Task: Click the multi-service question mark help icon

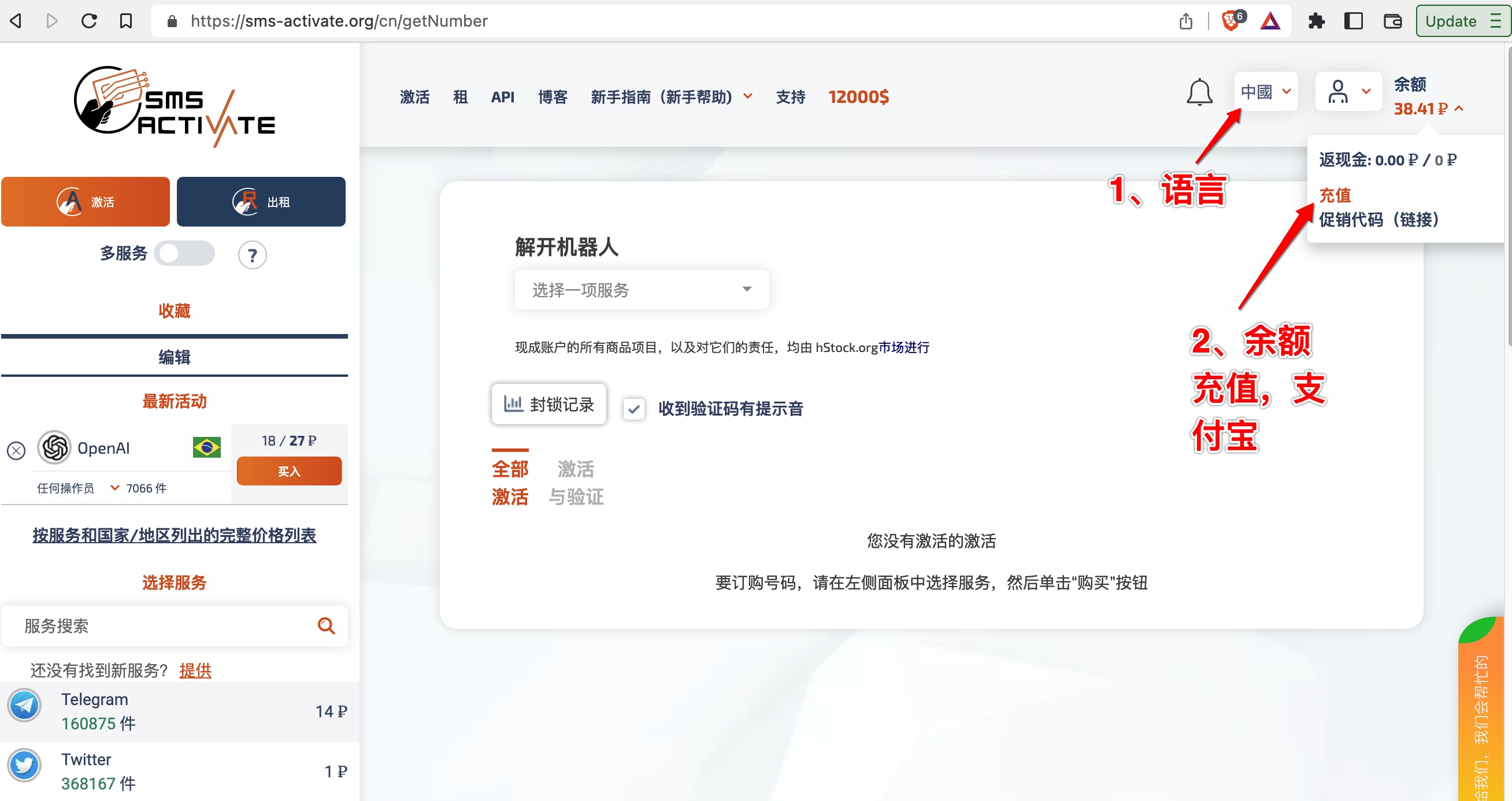Action: (253, 255)
